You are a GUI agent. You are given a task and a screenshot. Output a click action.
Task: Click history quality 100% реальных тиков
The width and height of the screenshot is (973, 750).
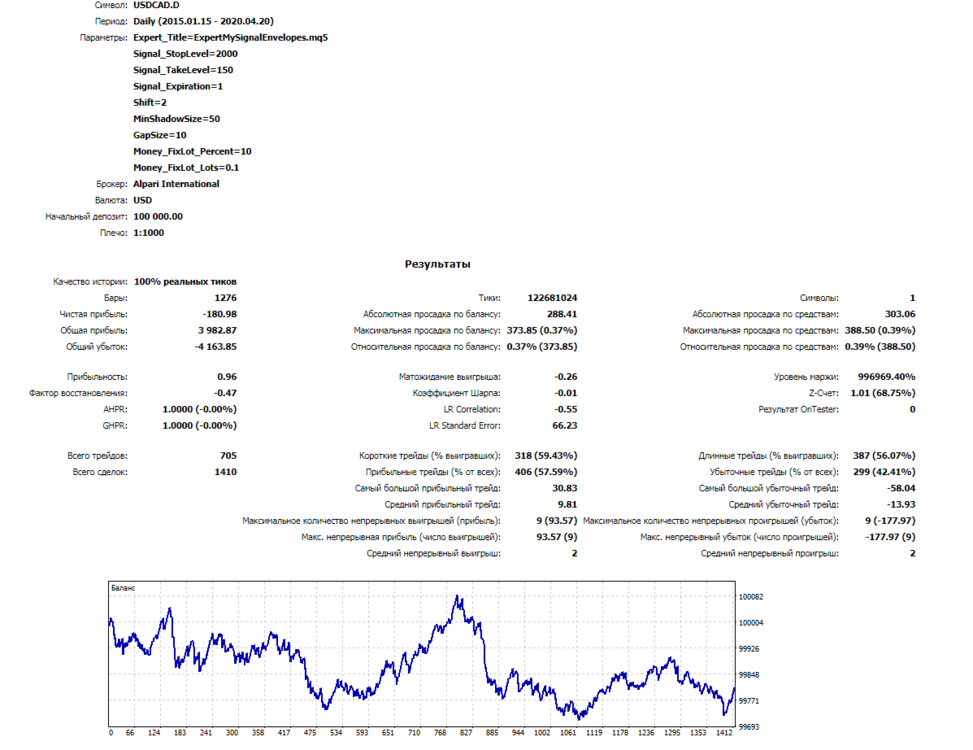coord(185,282)
